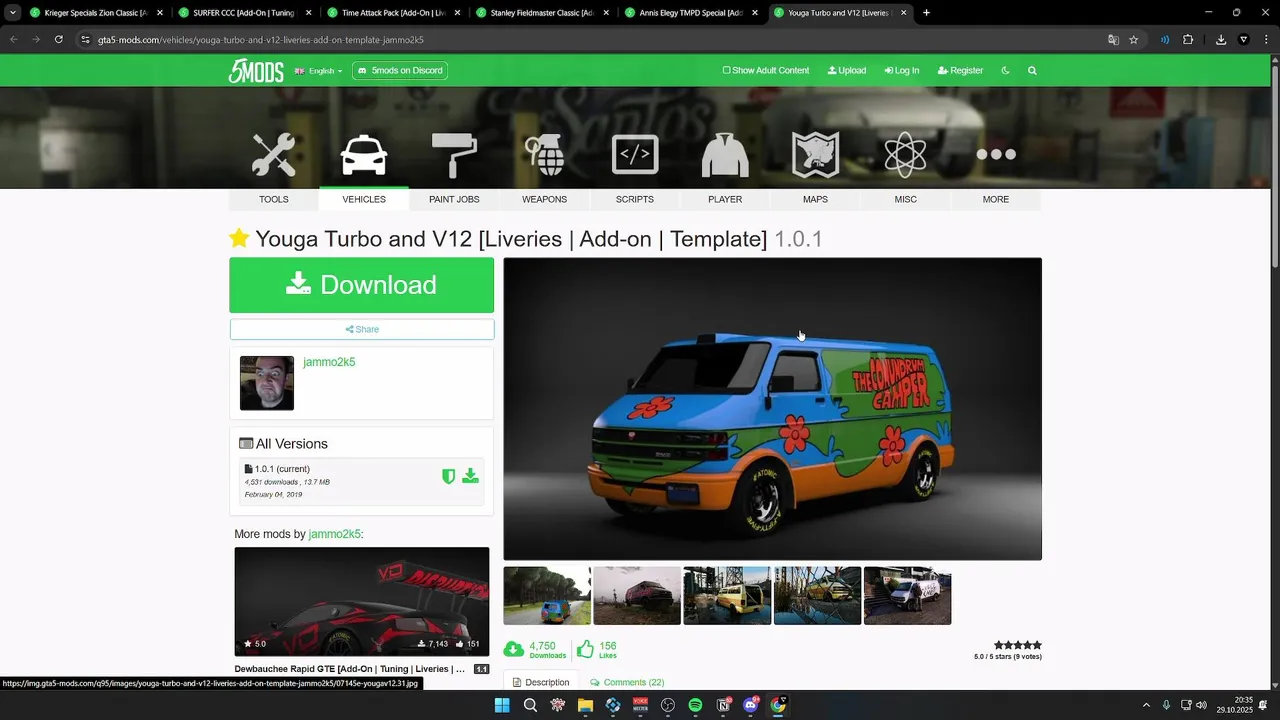Click the Log In link

[x=902, y=71]
